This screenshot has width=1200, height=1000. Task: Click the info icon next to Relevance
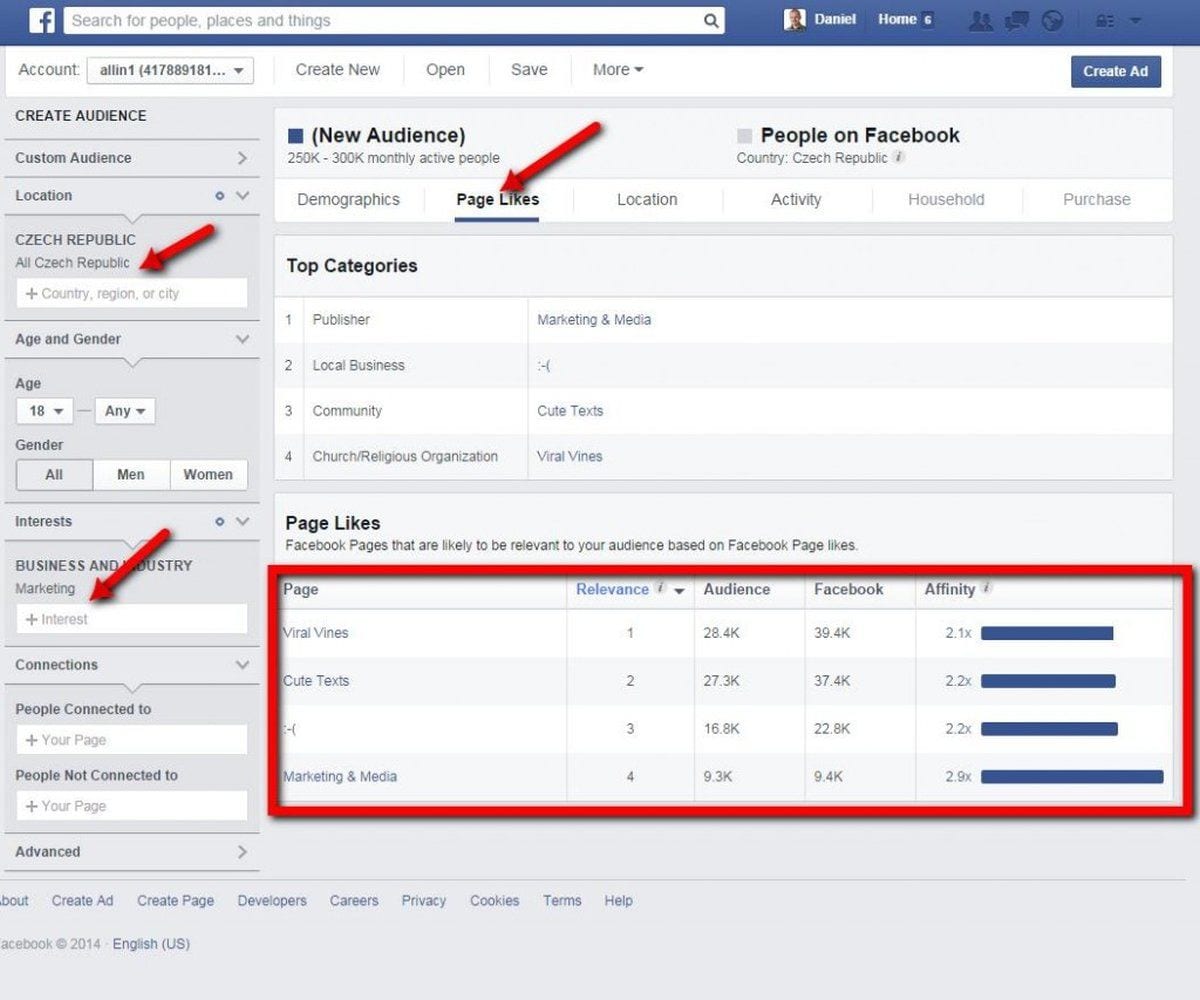pyautogui.click(x=660, y=589)
